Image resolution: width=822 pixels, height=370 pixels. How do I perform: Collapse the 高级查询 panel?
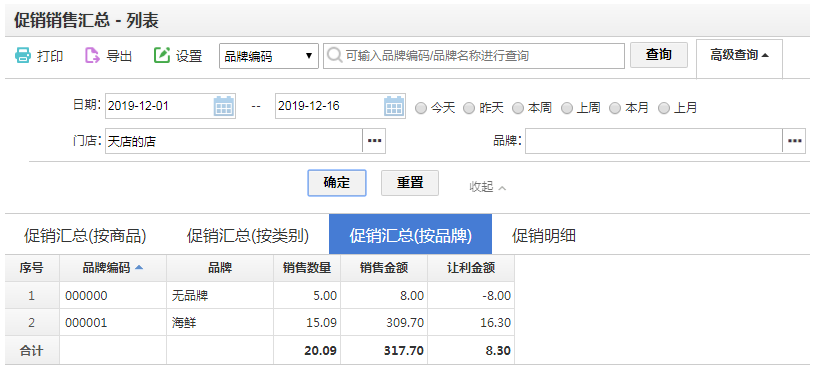739,56
